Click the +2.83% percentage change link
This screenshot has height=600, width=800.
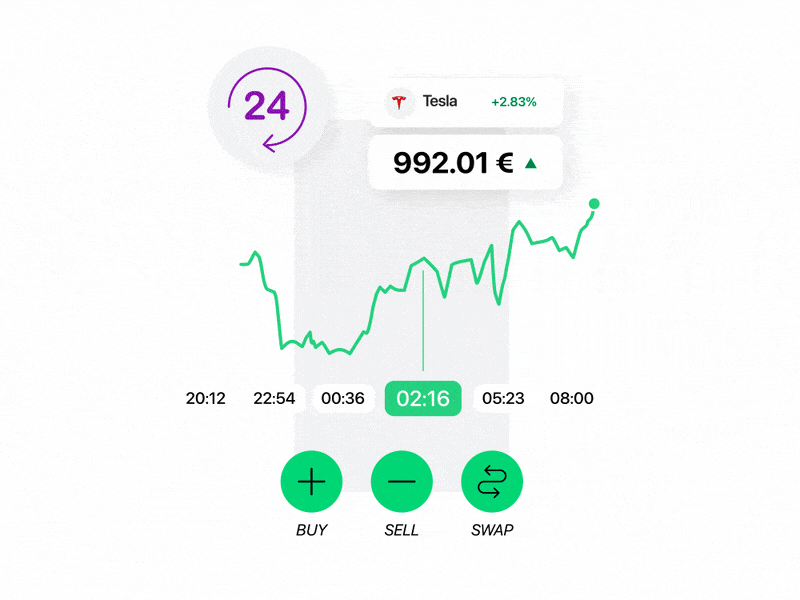(x=512, y=101)
